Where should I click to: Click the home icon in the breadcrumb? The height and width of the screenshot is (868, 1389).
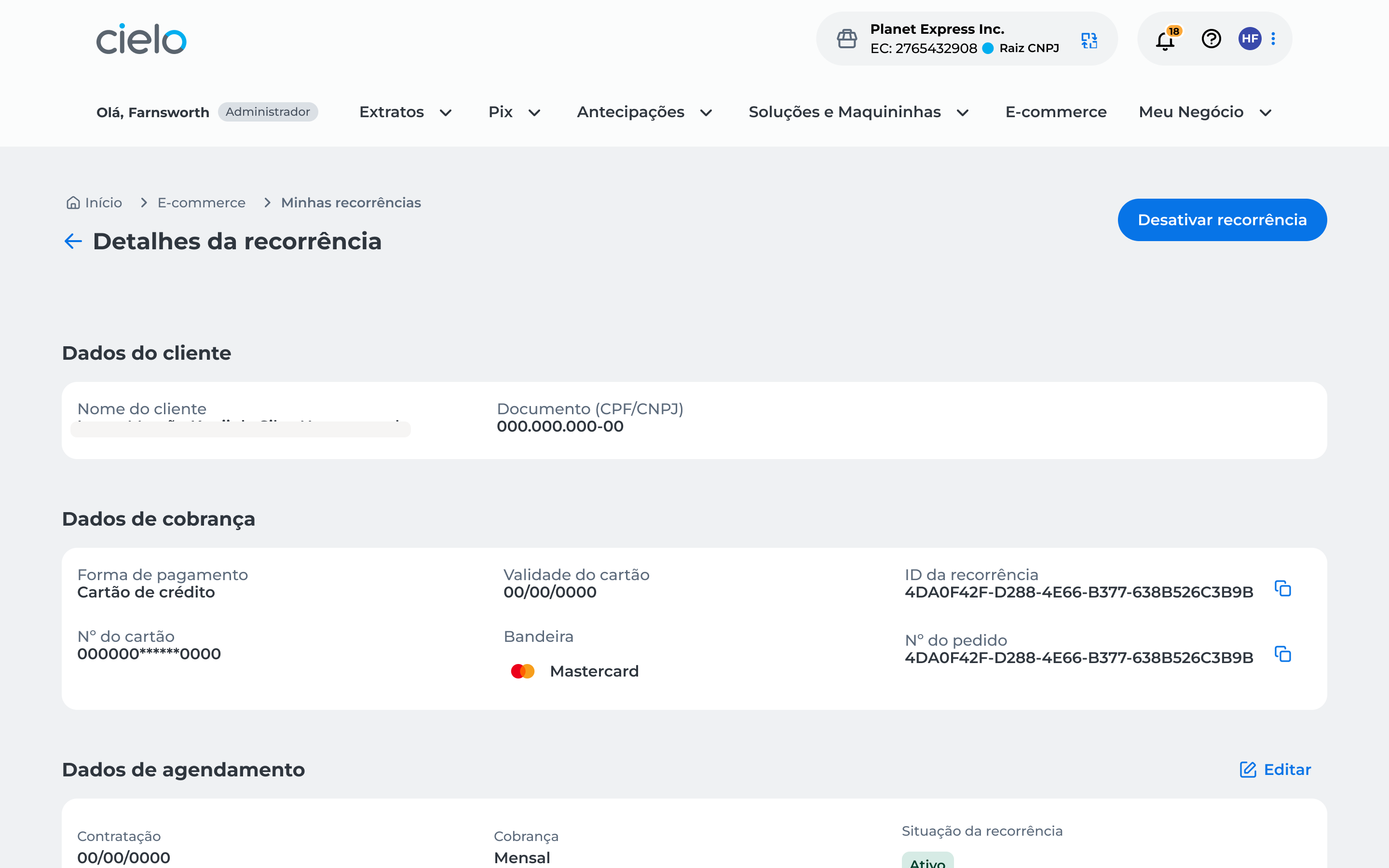pyautogui.click(x=73, y=202)
